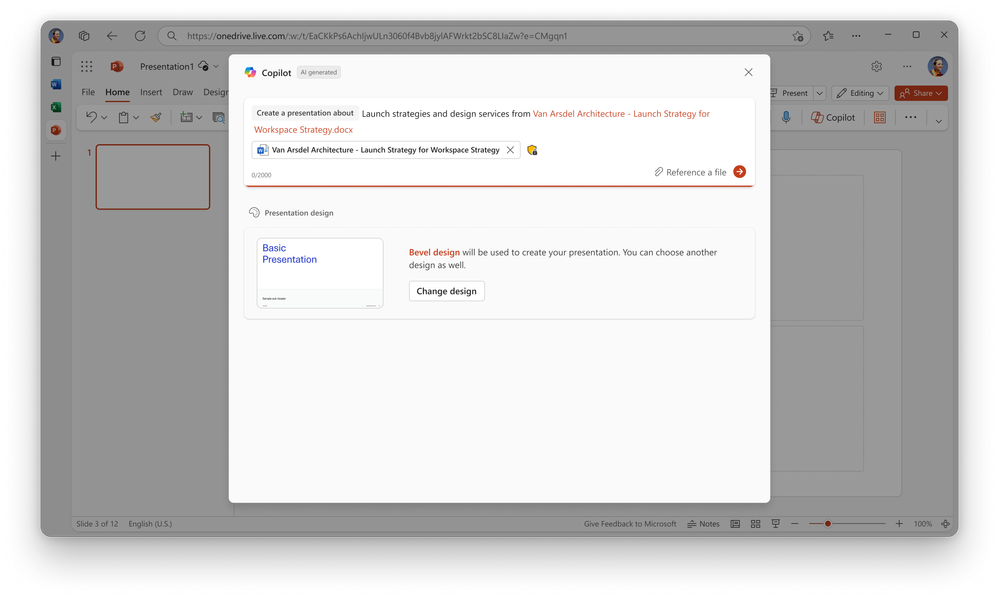The height and width of the screenshot is (598, 999).
Task: Click the browser workspaces icon
Action: tap(84, 36)
